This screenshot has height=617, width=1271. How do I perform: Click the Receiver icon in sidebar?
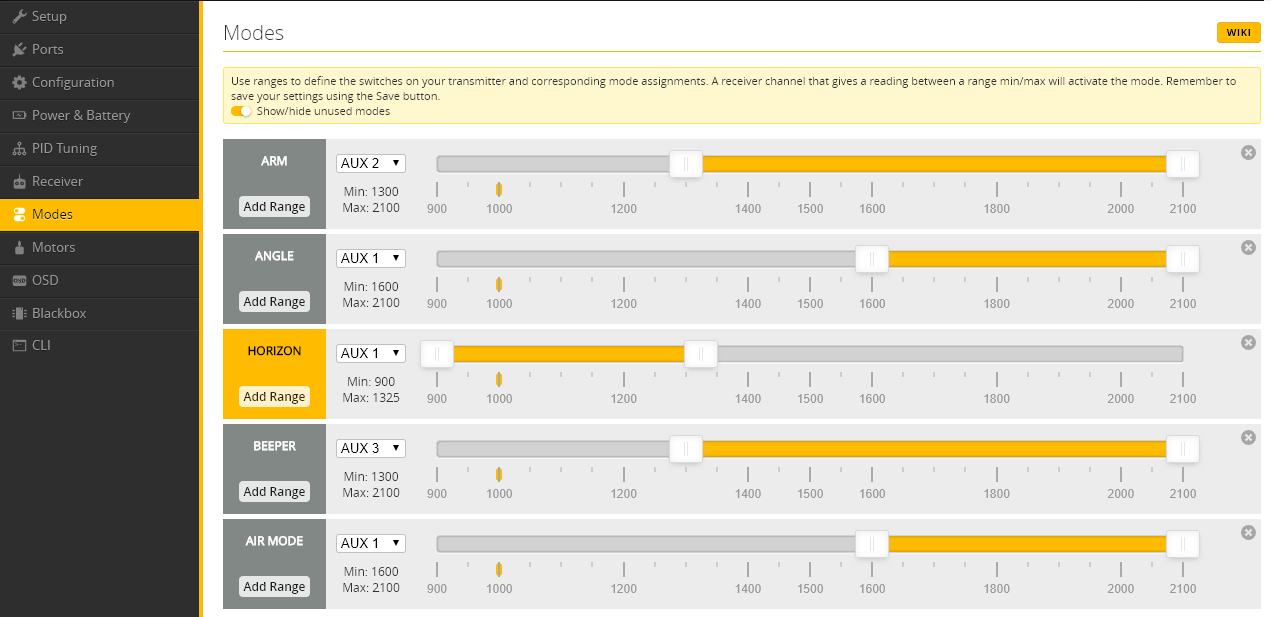(19, 182)
